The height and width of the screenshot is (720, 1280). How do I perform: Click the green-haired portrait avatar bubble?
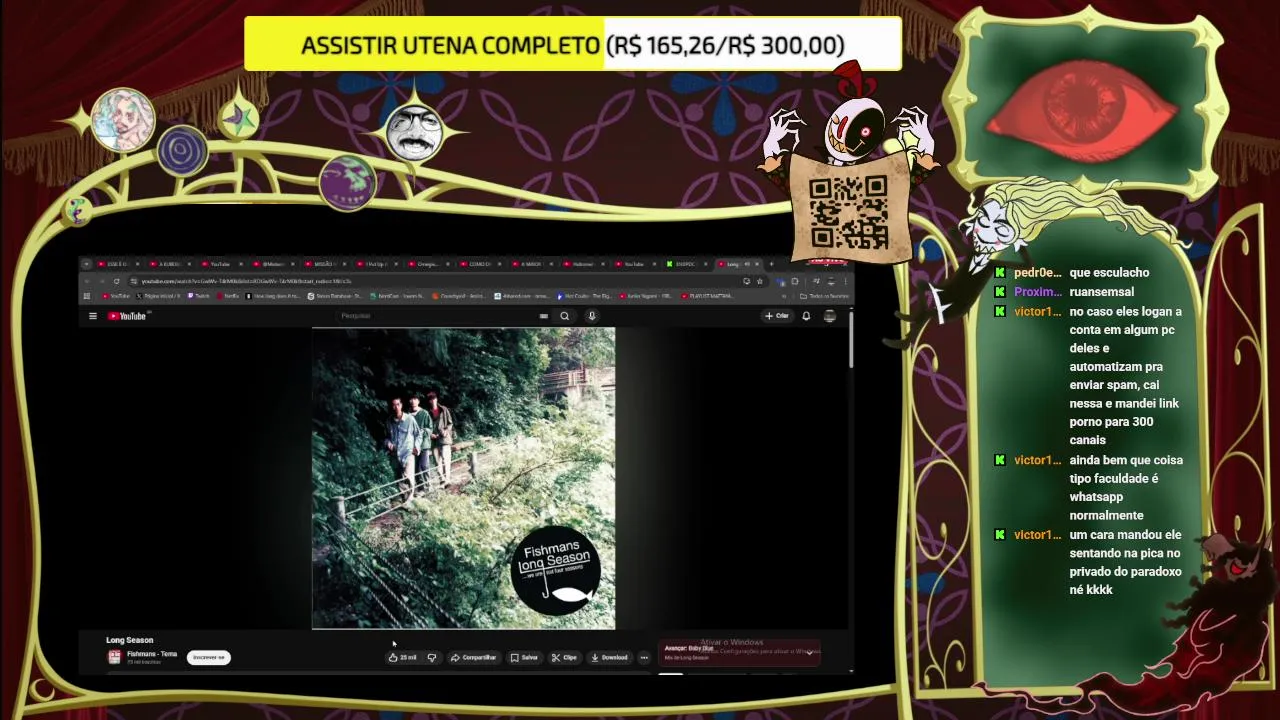coord(123,119)
